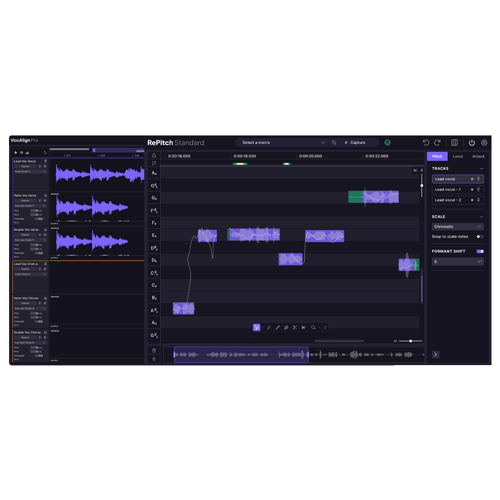The width and height of the screenshot is (500, 500).
Task: Open the Harm Vox Verse preset dropdown
Action: click(30, 206)
